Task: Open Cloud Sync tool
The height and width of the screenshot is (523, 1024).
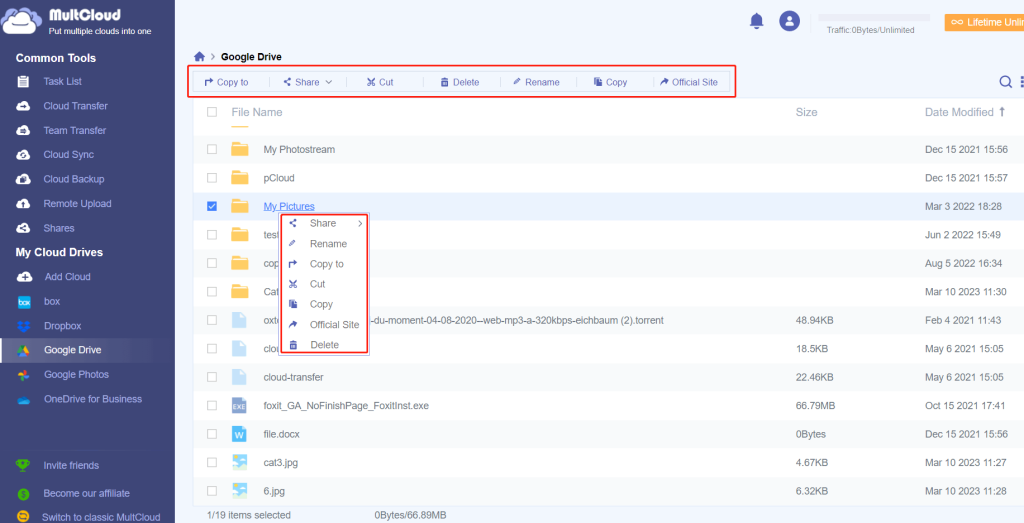Action: tap(69, 155)
